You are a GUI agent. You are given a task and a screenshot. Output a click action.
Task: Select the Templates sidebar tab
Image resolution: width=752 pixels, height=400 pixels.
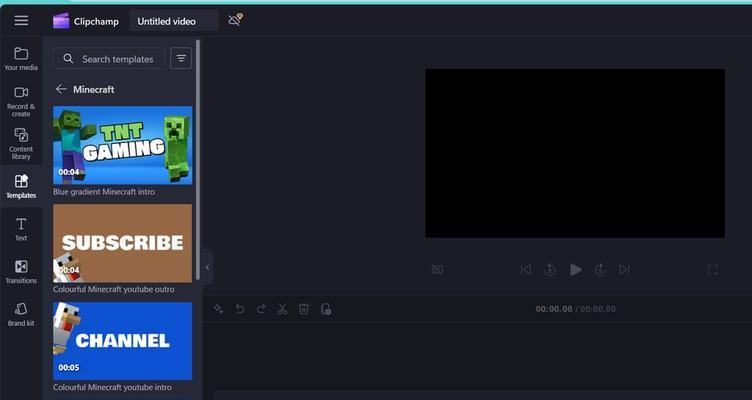tap(21, 186)
